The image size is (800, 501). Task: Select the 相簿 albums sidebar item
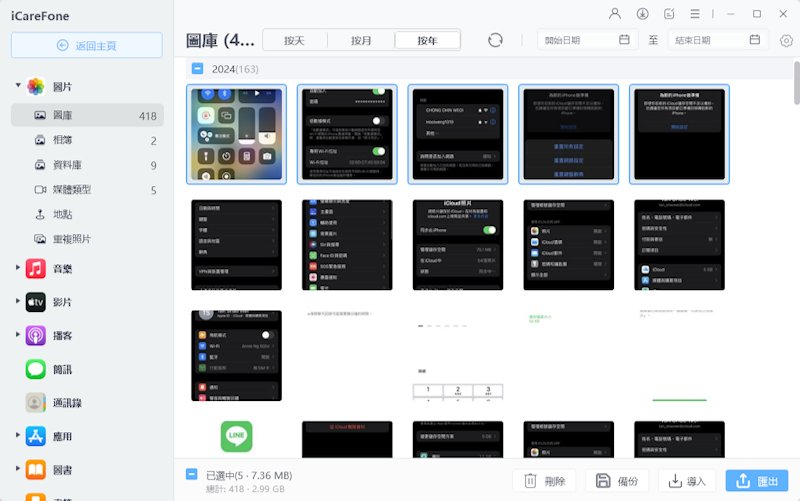pos(87,140)
